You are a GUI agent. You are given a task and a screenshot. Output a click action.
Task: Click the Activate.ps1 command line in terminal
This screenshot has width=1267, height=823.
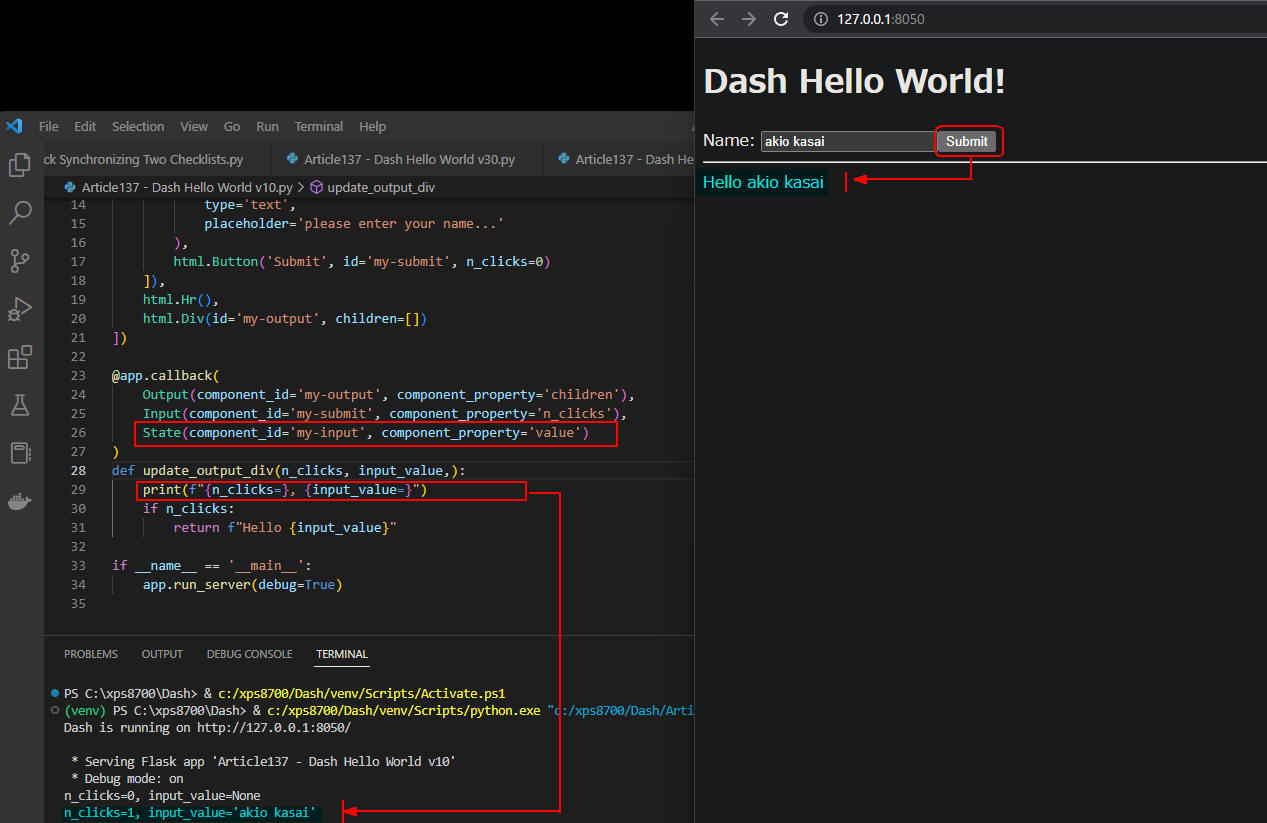click(x=285, y=693)
